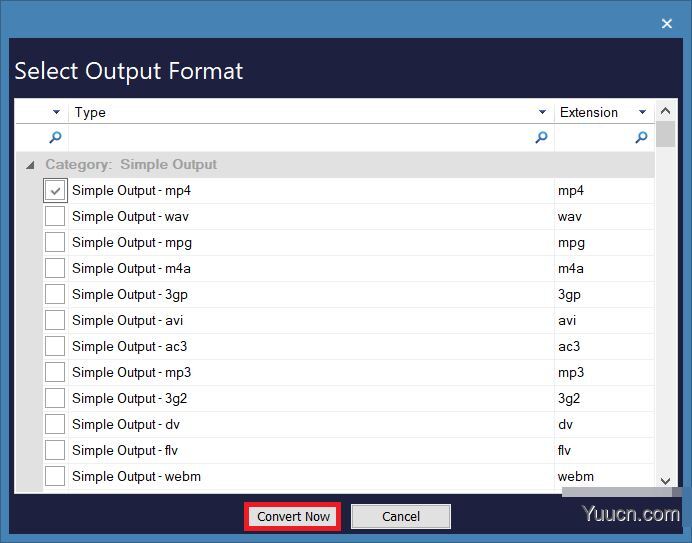The width and height of the screenshot is (692, 543).
Task: Click the 3g2 extension cell
Action: click(604, 399)
